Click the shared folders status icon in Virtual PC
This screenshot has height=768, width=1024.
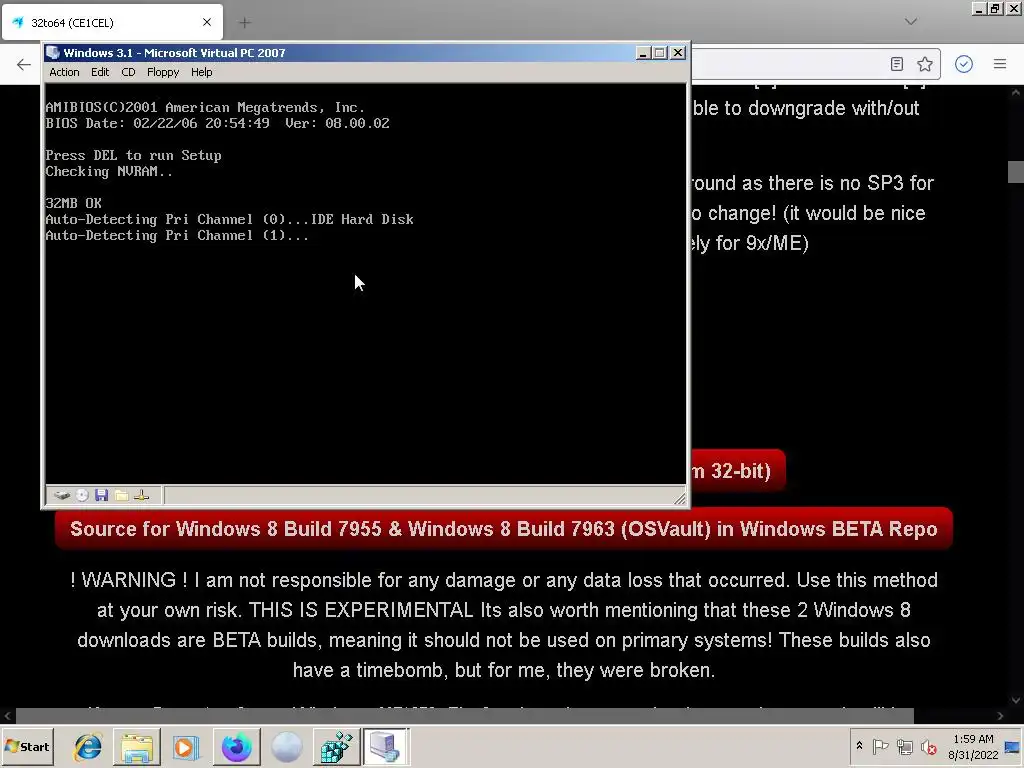[121, 495]
